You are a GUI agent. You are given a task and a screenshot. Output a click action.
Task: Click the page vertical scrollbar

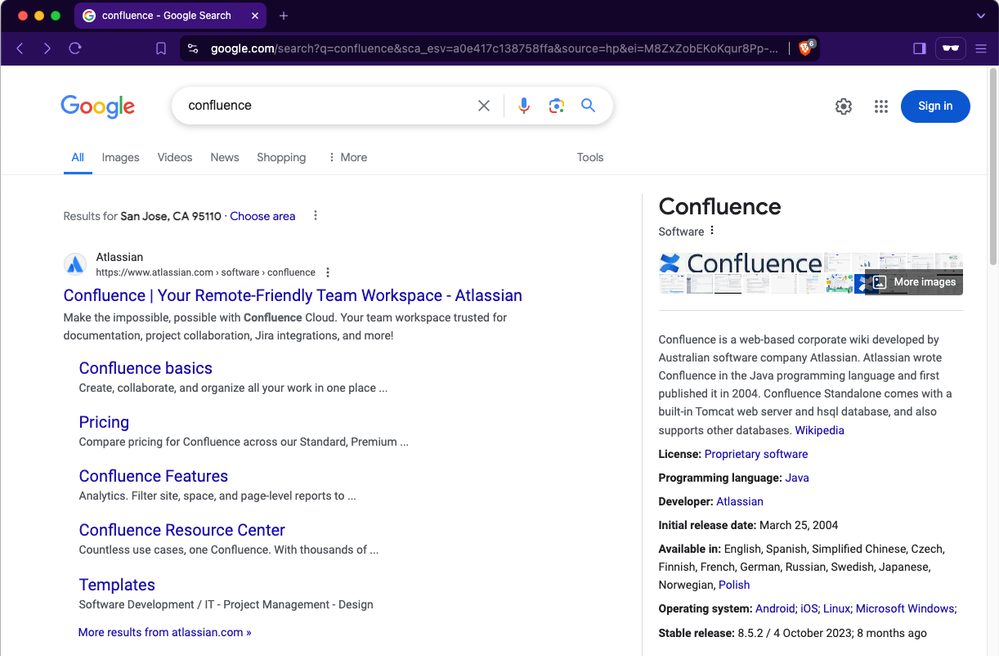click(993, 167)
